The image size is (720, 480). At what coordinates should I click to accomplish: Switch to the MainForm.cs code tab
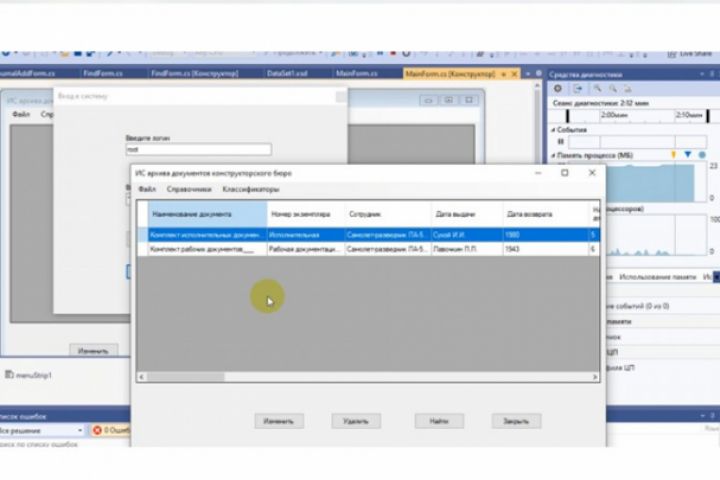(x=356, y=73)
